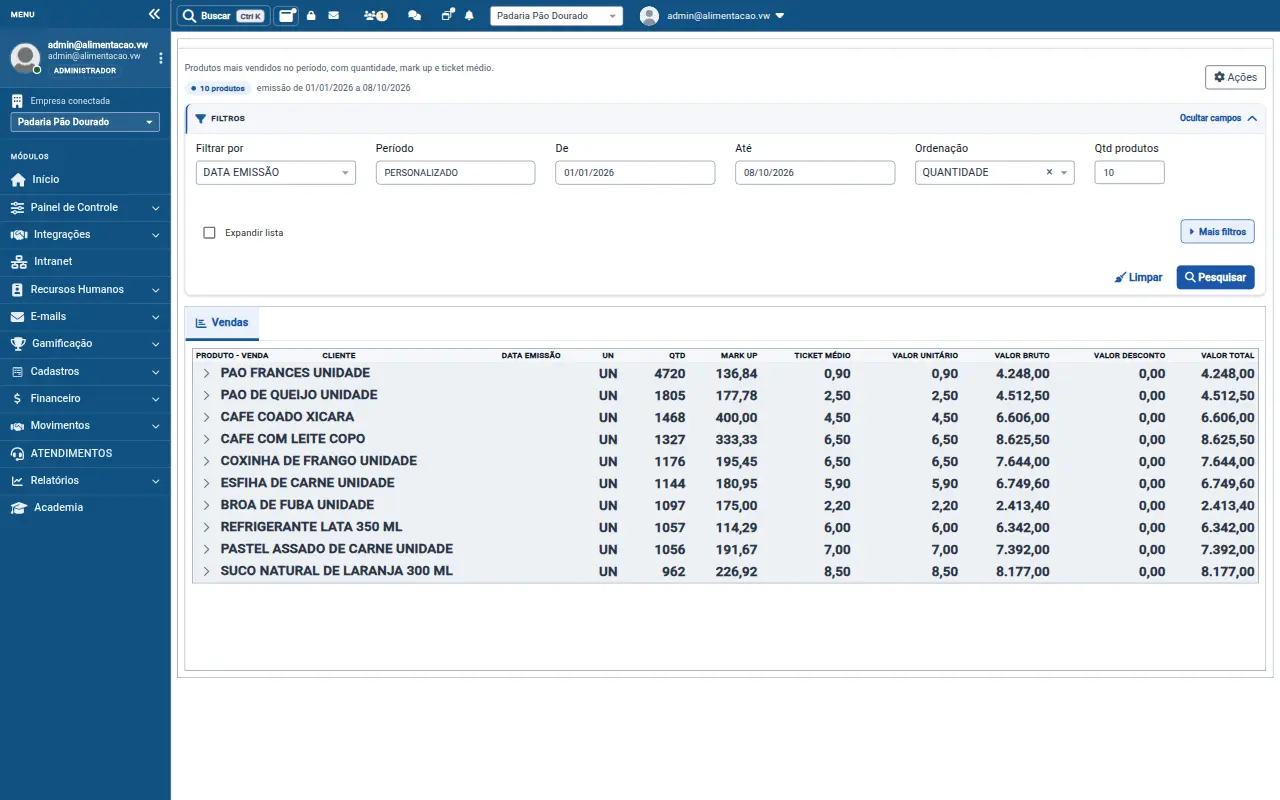Open the notifications bell icon
The width and height of the screenshot is (1280, 800).
tap(469, 16)
